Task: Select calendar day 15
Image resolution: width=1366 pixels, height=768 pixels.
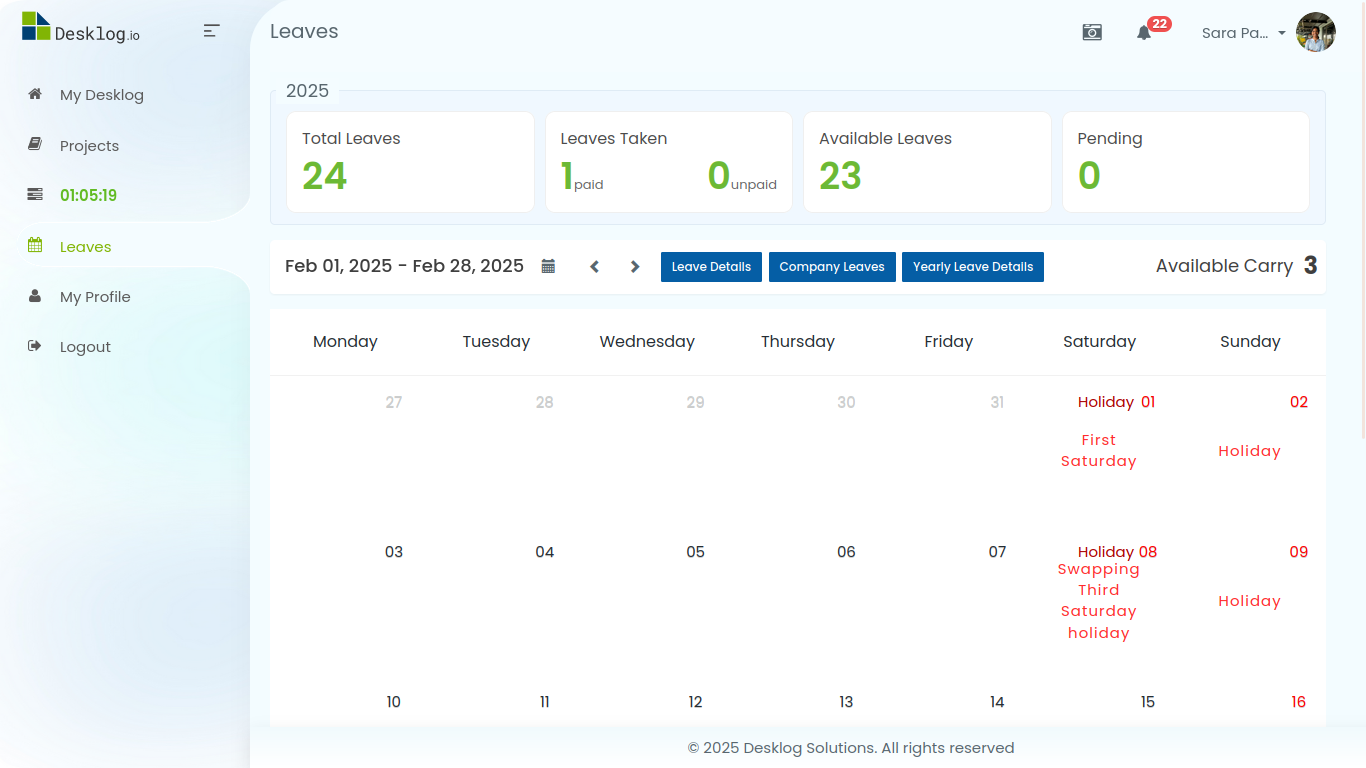Action: coord(1148,702)
